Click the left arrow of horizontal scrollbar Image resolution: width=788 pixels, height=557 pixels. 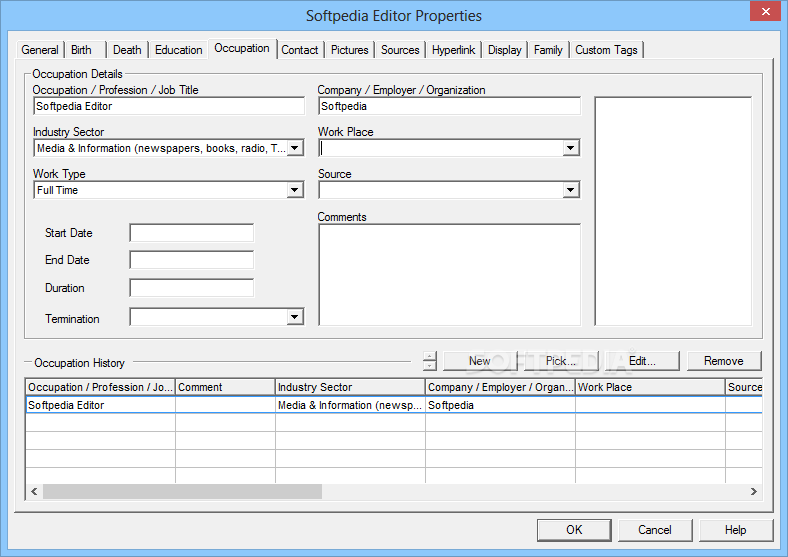34,491
